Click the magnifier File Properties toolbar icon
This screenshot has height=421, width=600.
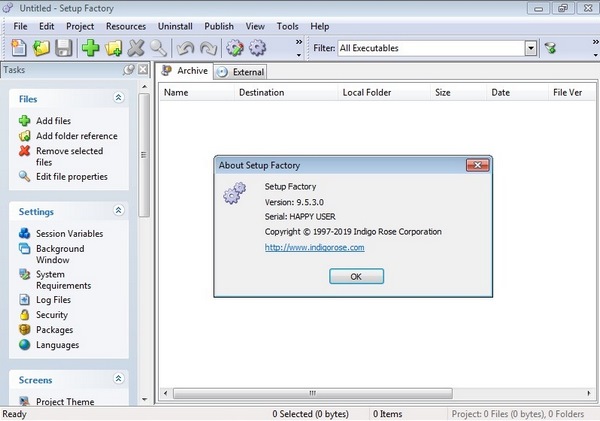pos(158,48)
